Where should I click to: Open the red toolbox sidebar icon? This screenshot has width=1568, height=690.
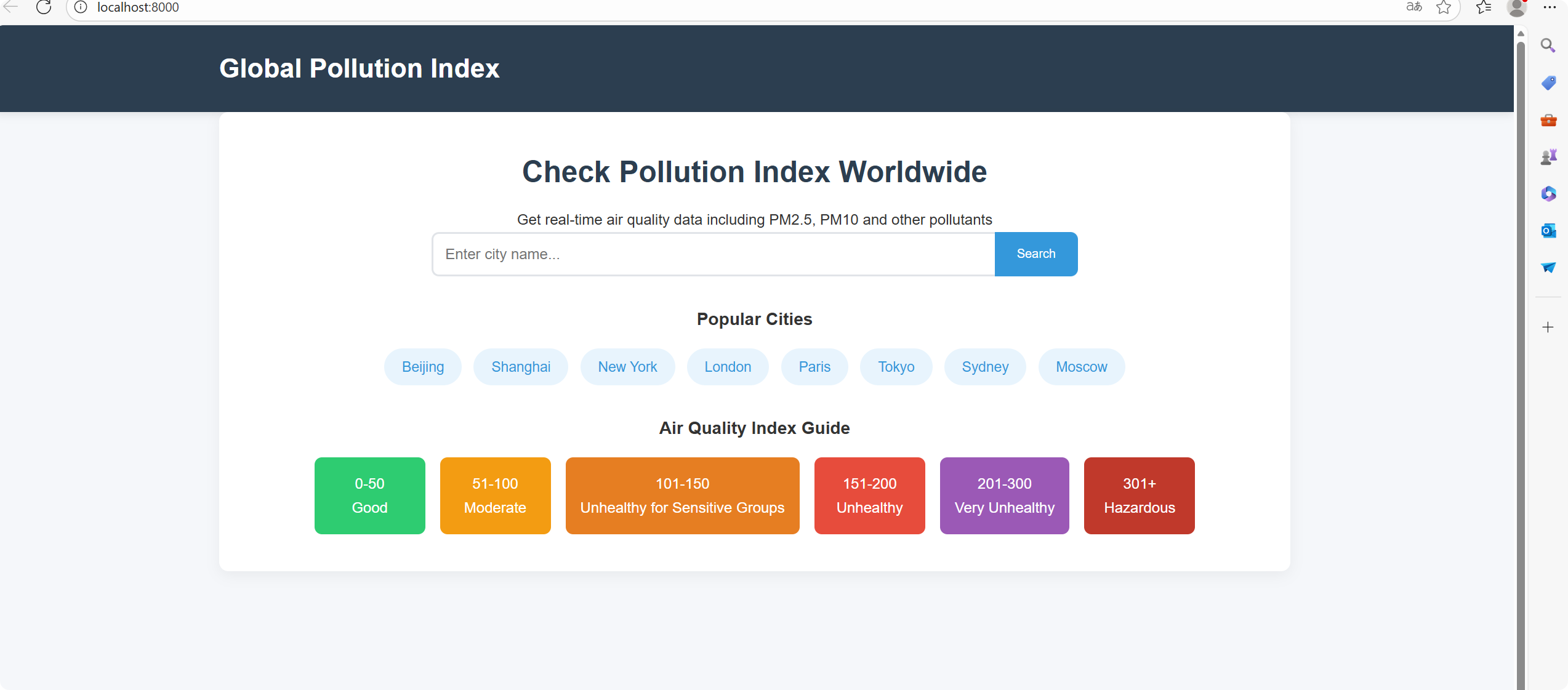pyautogui.click(x=1548, y=120)
